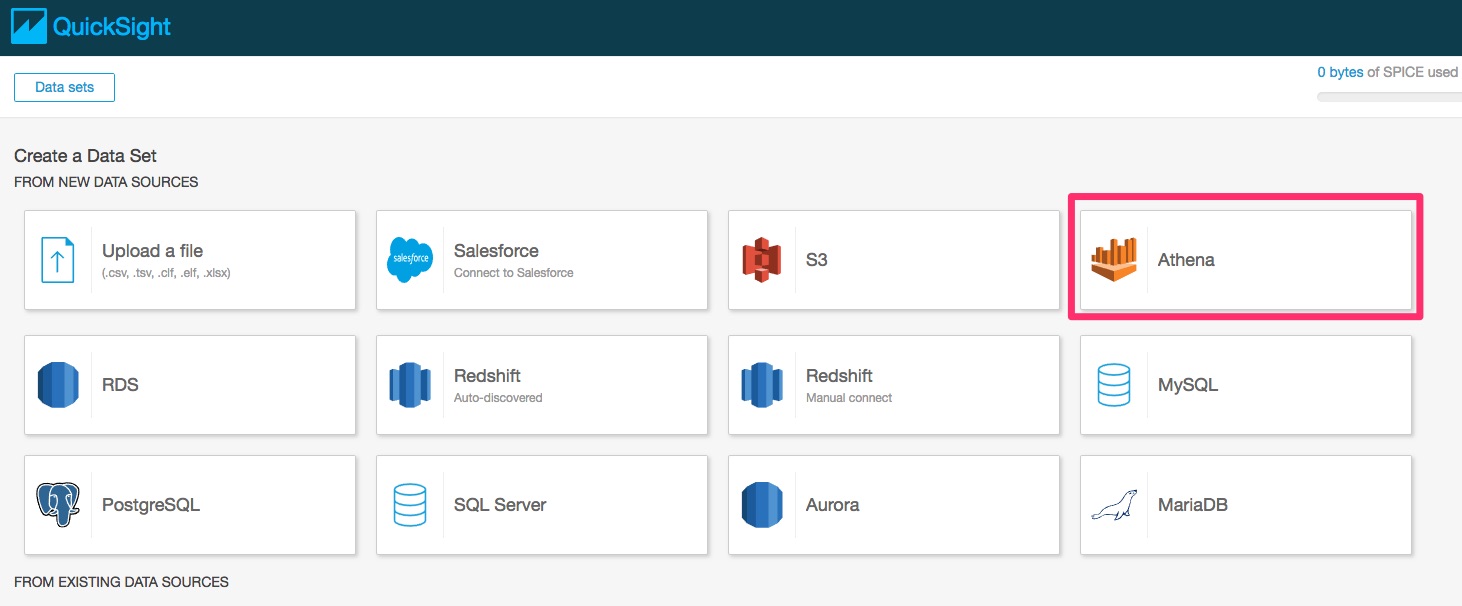The width and height of the screenshot is (1462, 606).
Task: Select the MariaDB label text
Action: pos(1193,505)
